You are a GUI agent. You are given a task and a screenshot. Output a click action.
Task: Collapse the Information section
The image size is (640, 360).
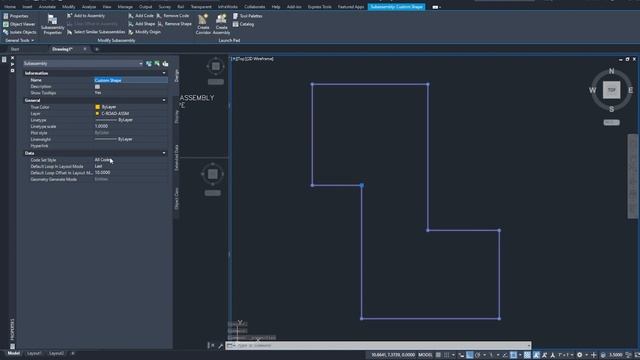point(164,73)
